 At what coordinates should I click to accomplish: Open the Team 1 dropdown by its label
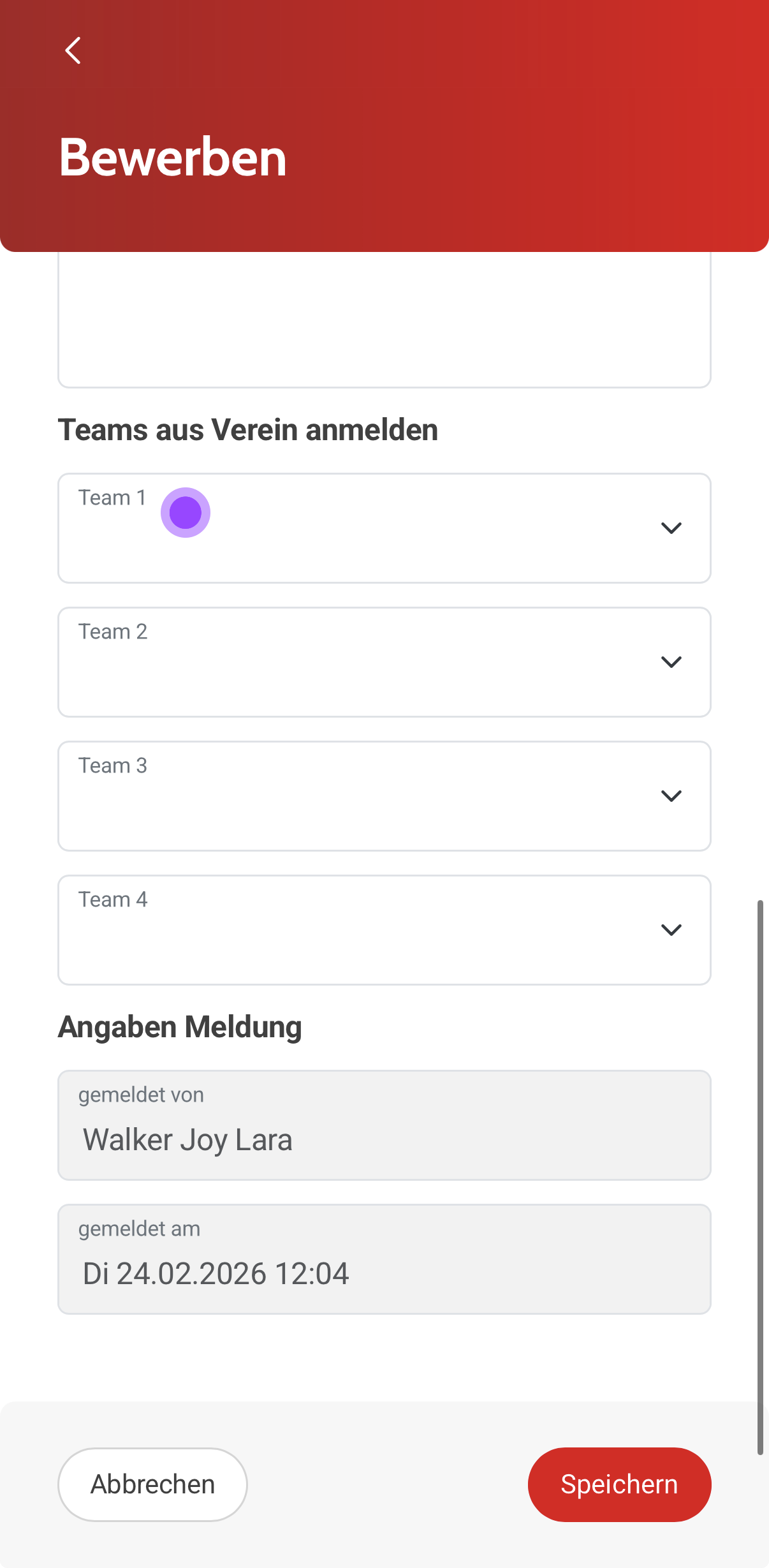[x=112, y=498]
